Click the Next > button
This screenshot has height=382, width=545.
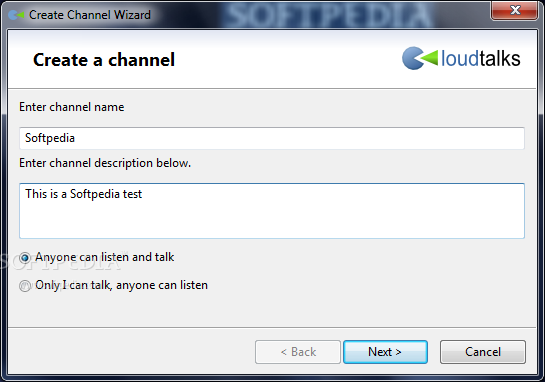click(385, 352)
